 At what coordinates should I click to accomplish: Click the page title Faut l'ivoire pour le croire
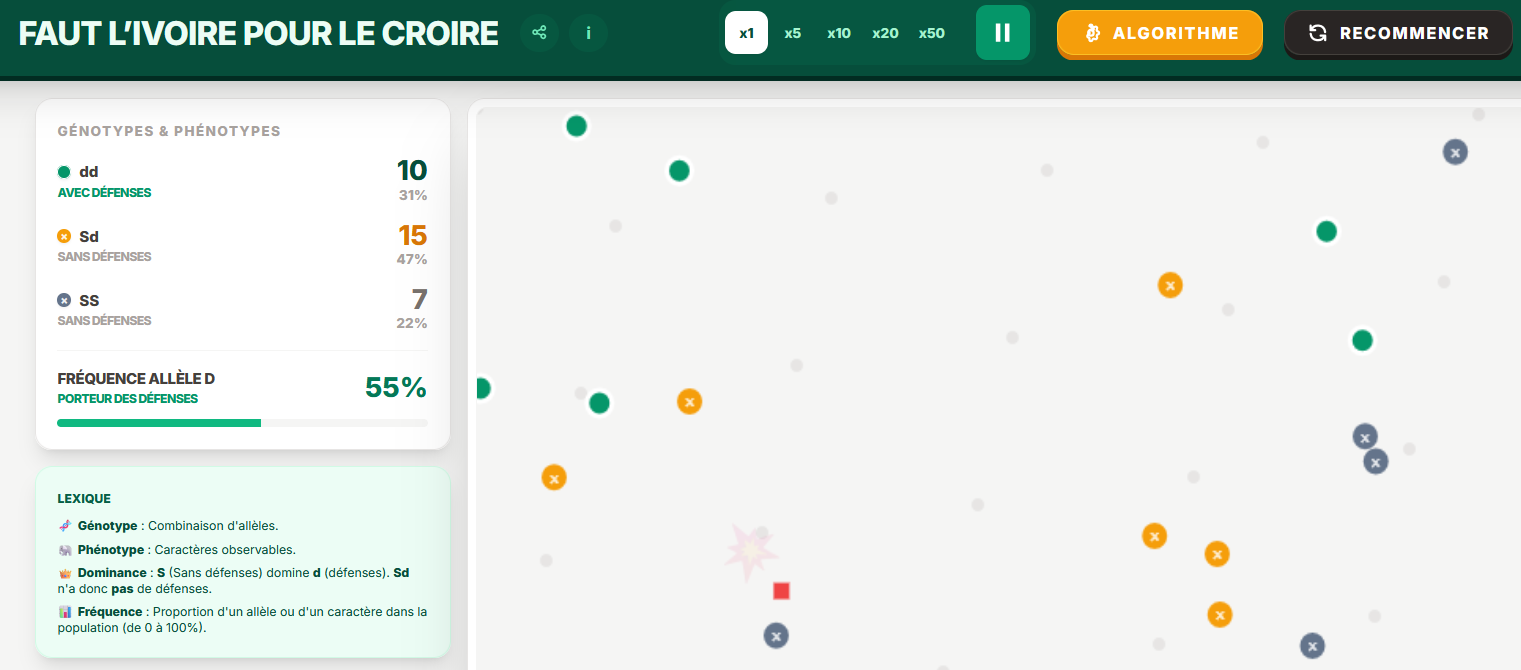[258, 33]
